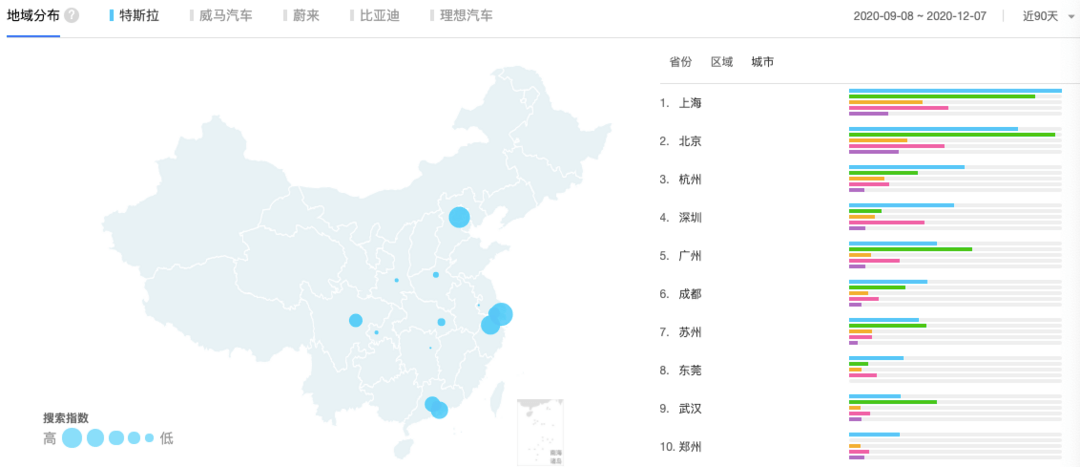Click the smallest bubble in 搜索指数 legend

149,437
